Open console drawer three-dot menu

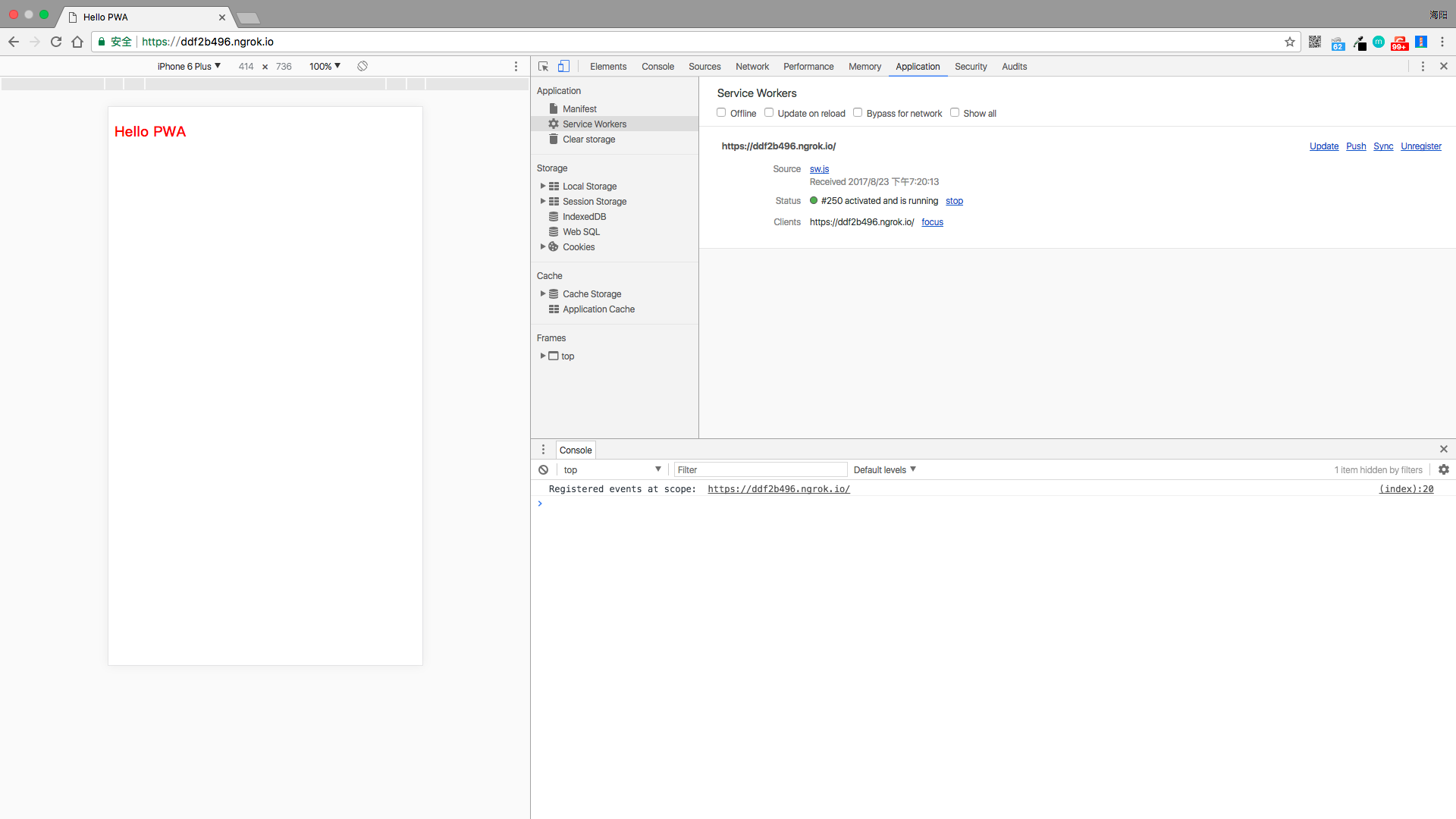click(x=543, y=450)
